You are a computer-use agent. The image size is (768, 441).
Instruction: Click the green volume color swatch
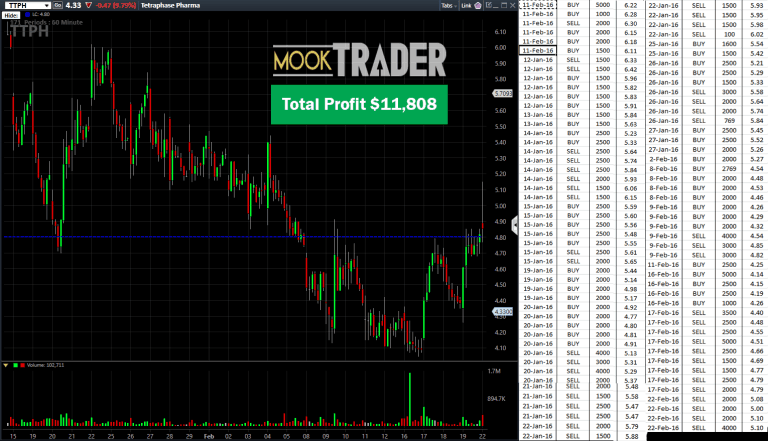[16, 365]
